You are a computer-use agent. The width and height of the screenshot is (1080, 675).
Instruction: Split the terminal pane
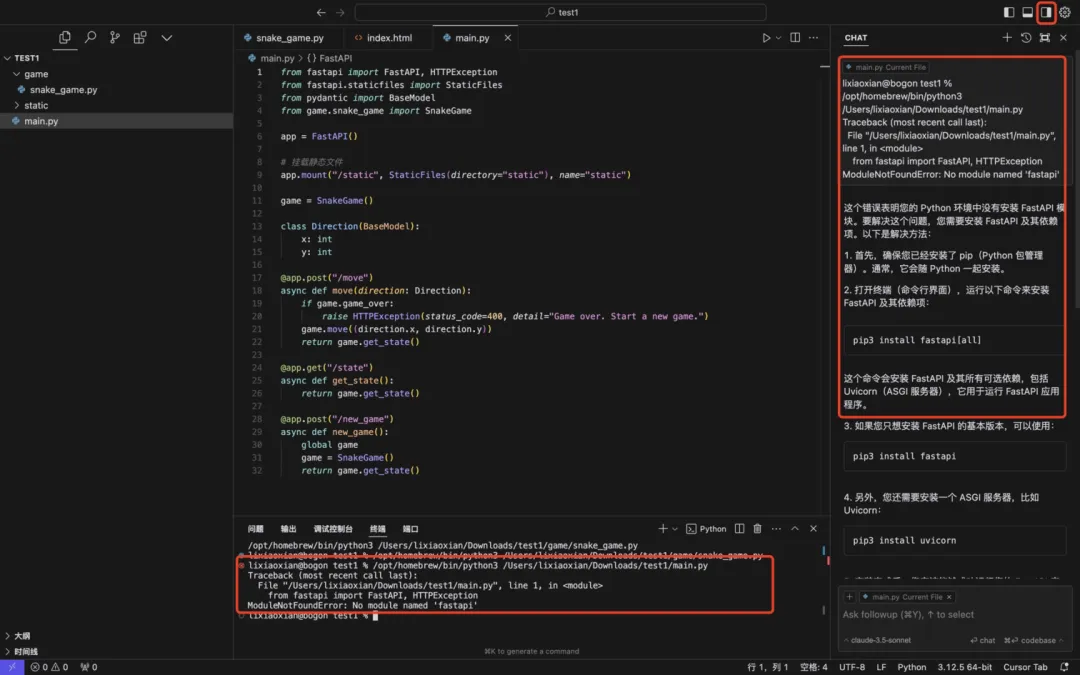[739, 529]
